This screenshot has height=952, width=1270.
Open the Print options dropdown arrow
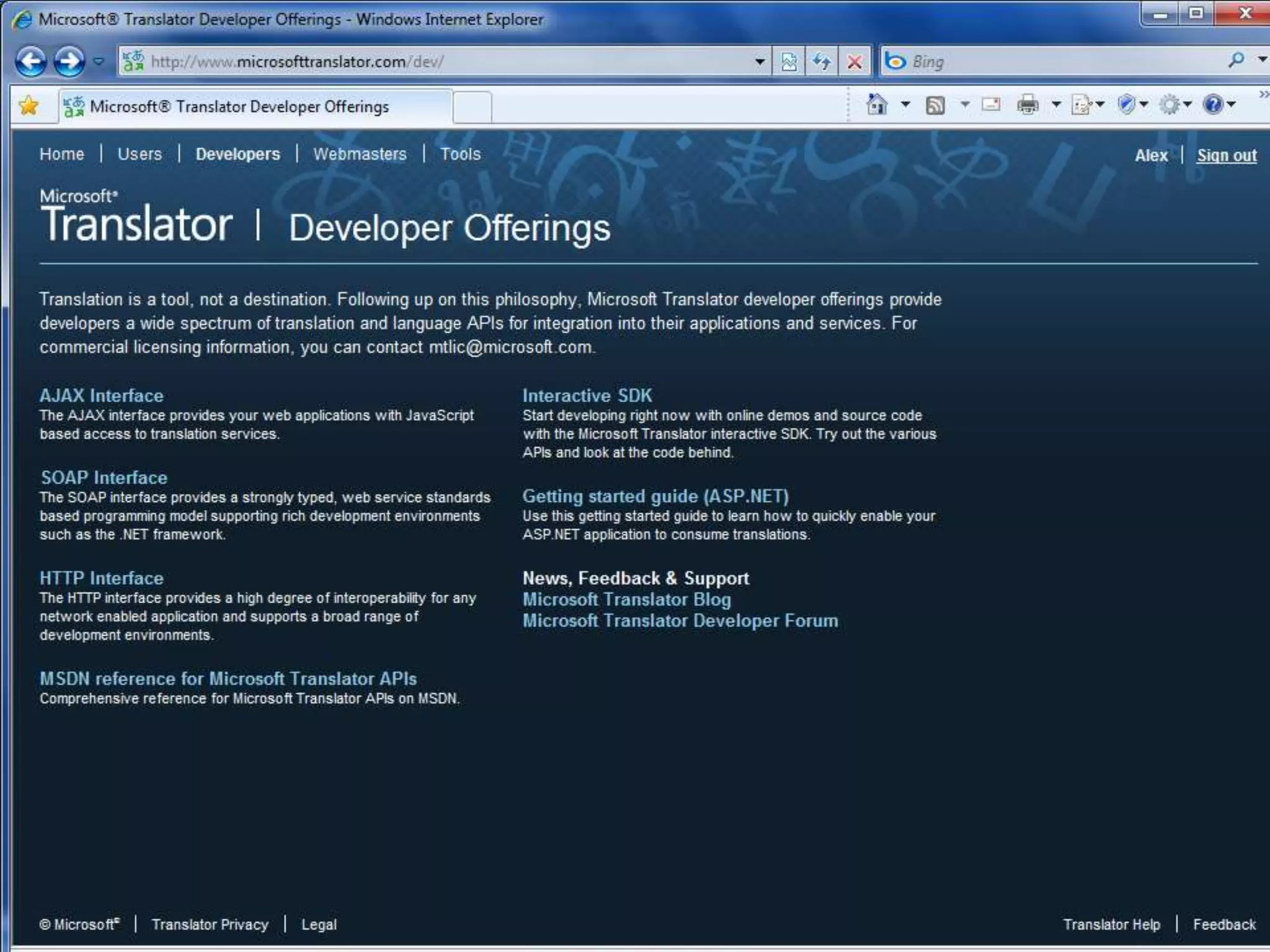[1056, 105]
